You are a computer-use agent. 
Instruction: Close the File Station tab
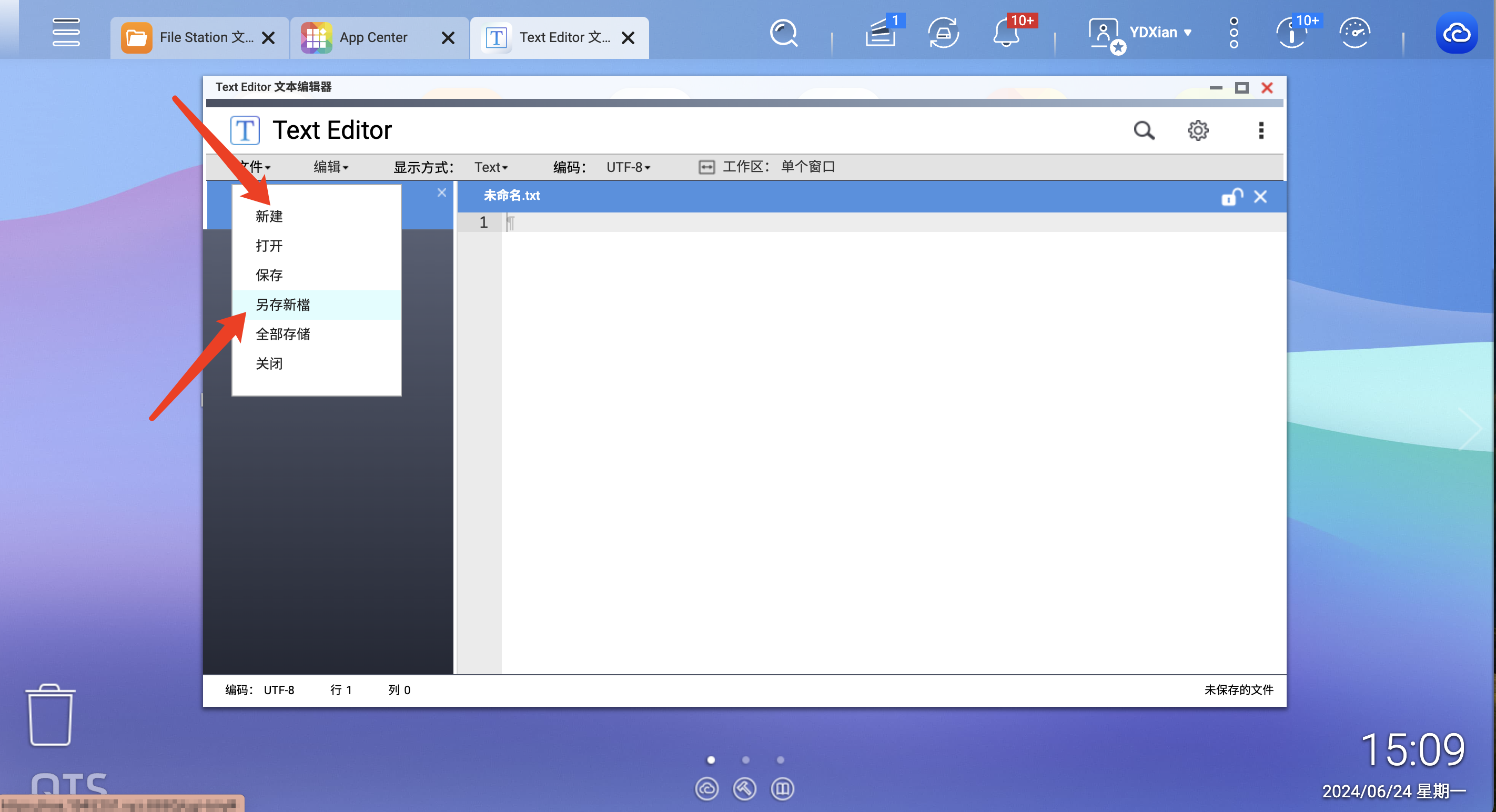point(268,38)
